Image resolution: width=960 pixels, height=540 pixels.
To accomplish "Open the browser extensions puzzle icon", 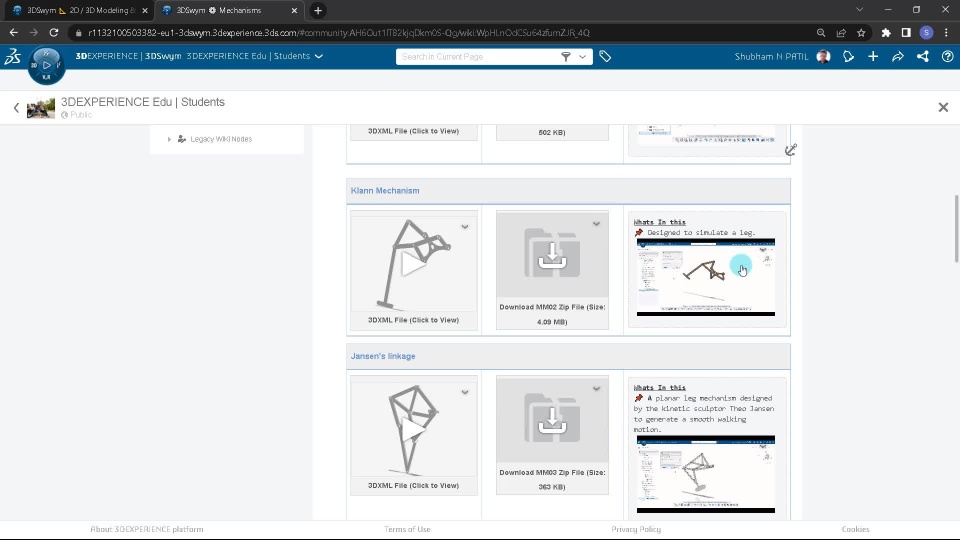I will pyautogui.click(x=886, y=32).
